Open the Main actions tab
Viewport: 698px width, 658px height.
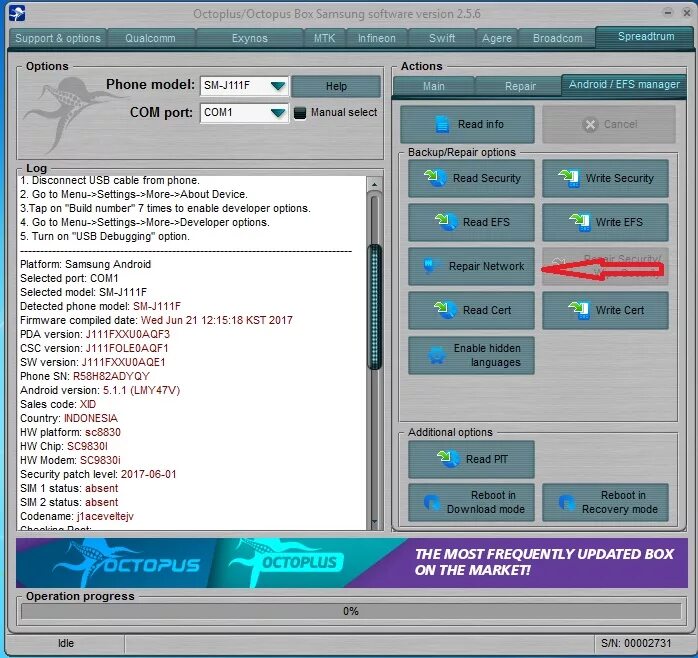(434, 86)
